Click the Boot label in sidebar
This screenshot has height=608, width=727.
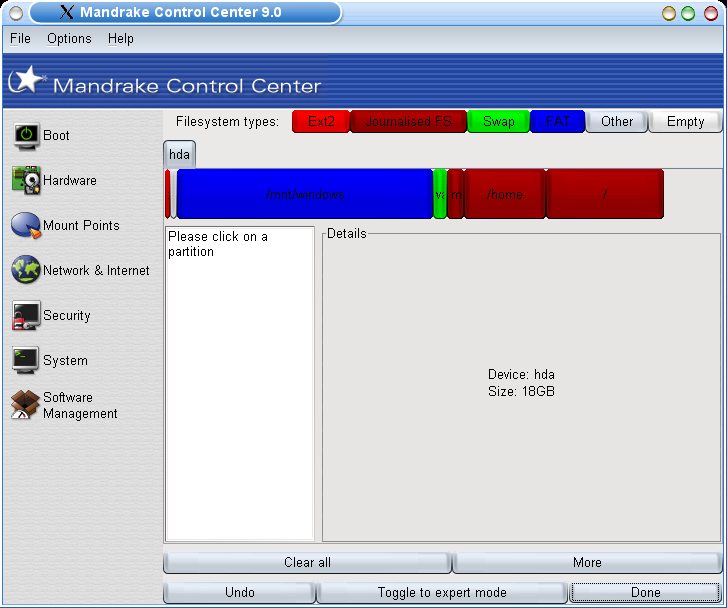pos(56,135)
